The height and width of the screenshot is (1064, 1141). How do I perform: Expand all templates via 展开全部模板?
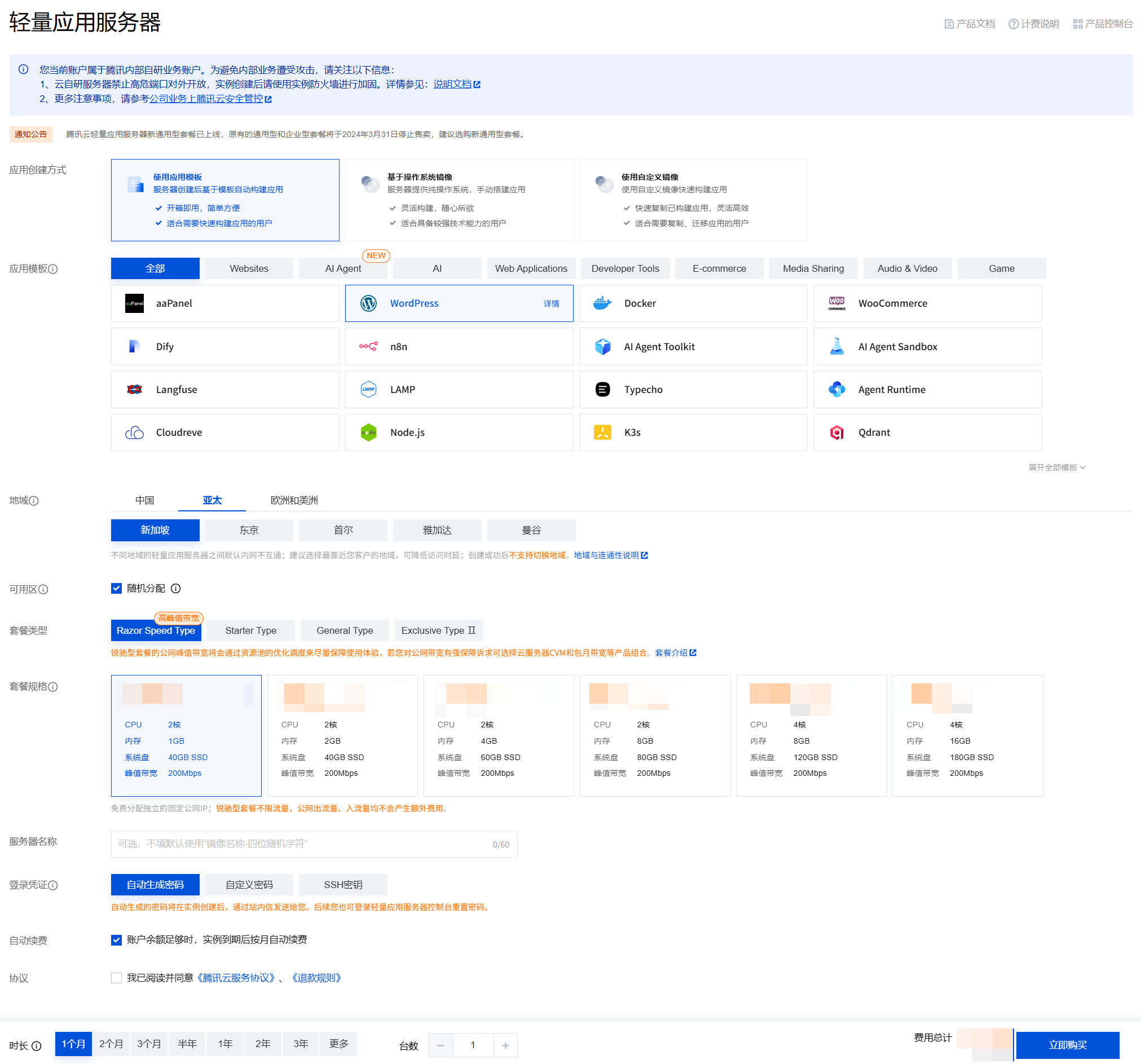[x=1056, y=467]
